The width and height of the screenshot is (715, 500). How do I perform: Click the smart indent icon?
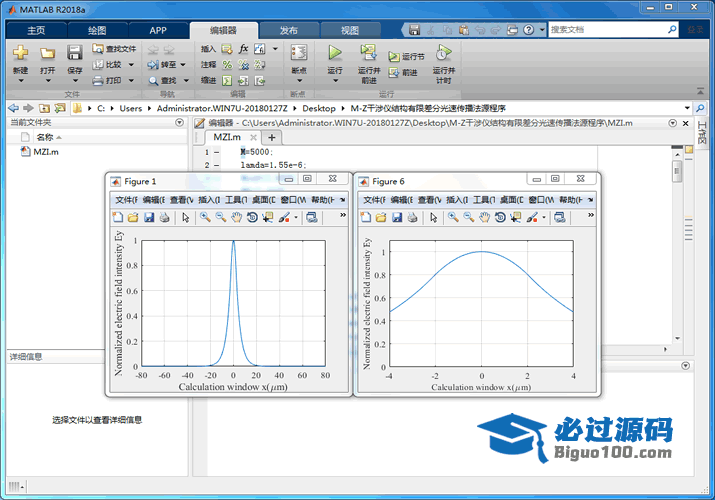[x=227, y=81]
